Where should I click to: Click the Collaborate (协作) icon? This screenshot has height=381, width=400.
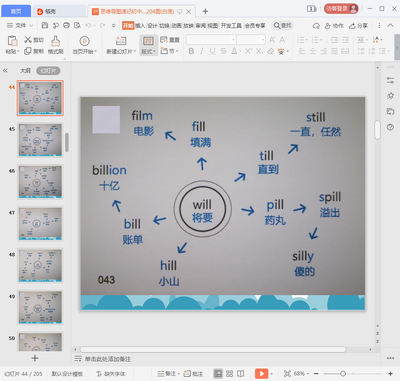334,25
